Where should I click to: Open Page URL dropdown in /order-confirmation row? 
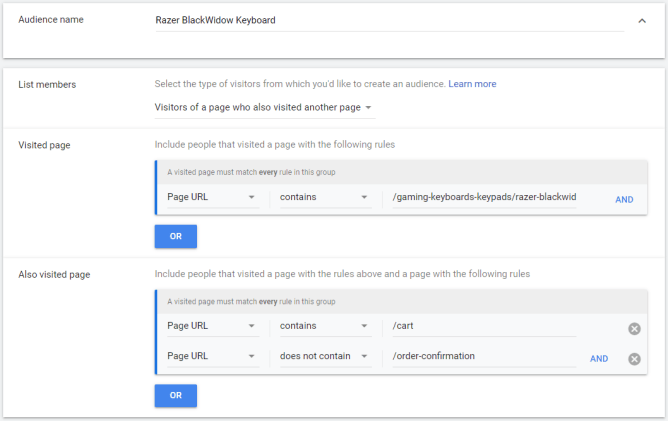(x=213, y=356)
